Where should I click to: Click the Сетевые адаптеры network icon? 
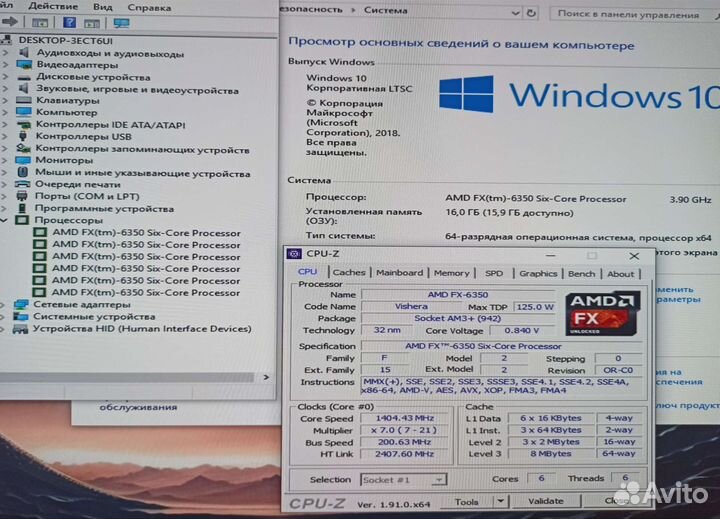tap(21, 304)
